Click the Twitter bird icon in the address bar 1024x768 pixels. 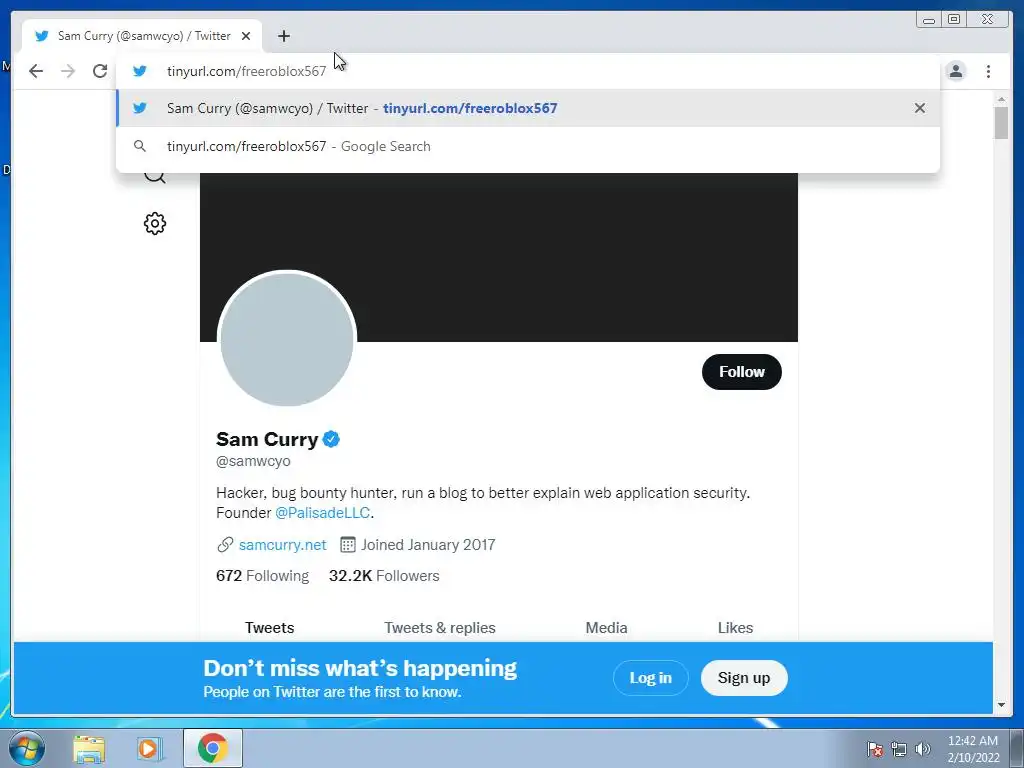pos(140,71)
